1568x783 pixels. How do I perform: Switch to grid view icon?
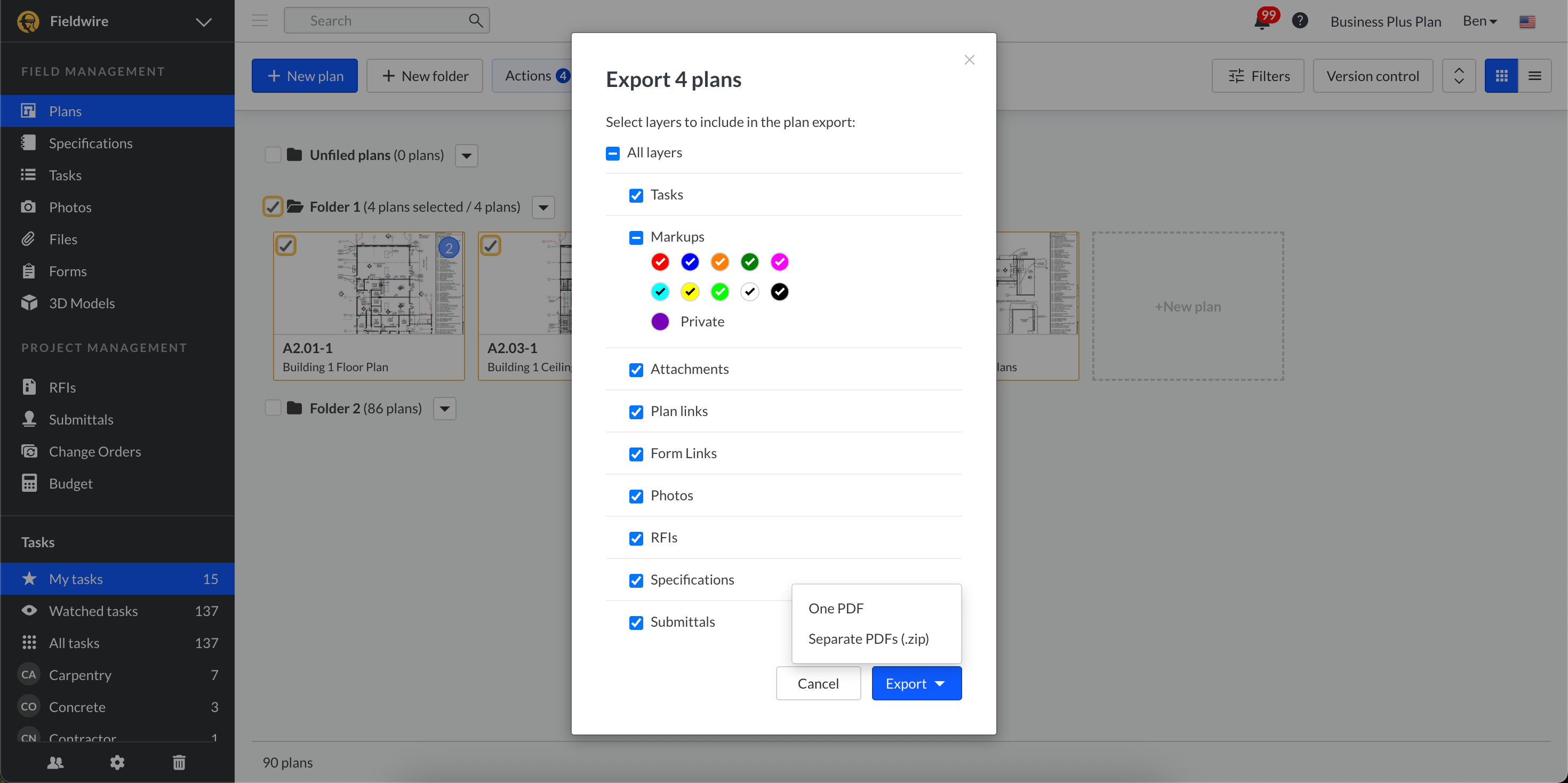click(x=1501, y=76)
